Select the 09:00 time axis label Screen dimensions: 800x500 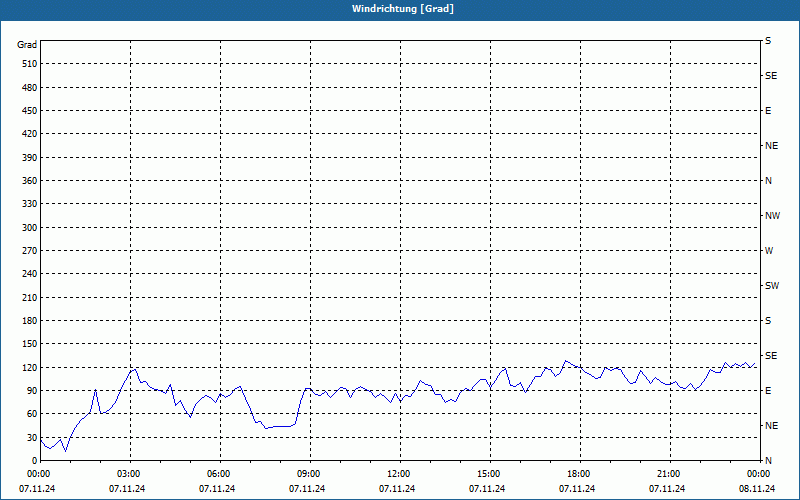(x=309, y=474)
